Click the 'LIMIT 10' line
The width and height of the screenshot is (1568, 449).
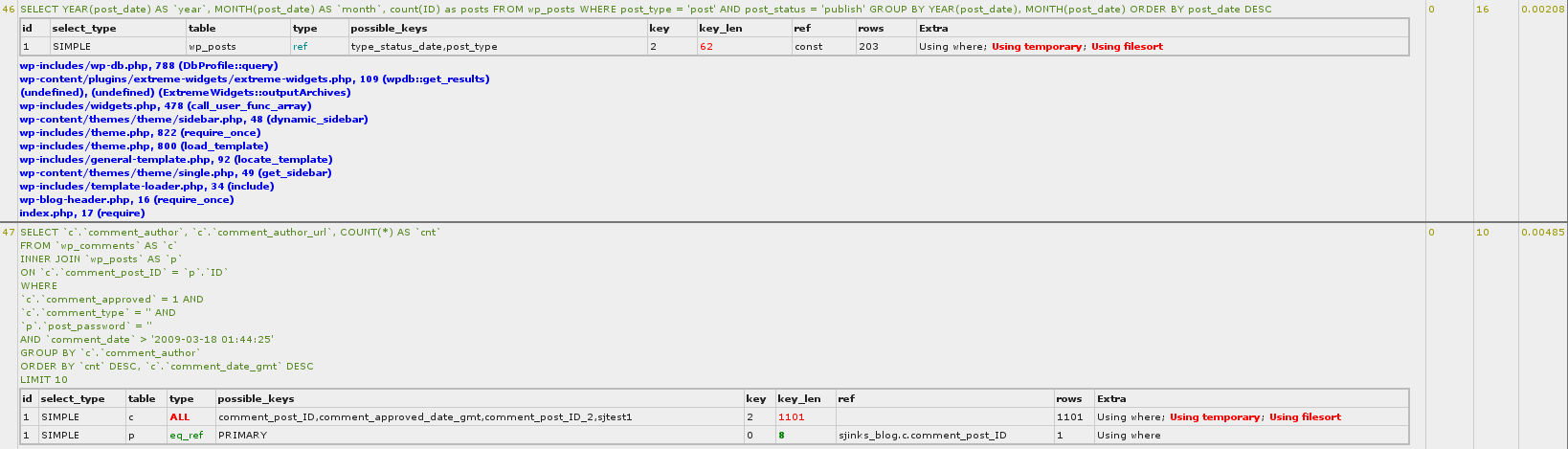44,380
